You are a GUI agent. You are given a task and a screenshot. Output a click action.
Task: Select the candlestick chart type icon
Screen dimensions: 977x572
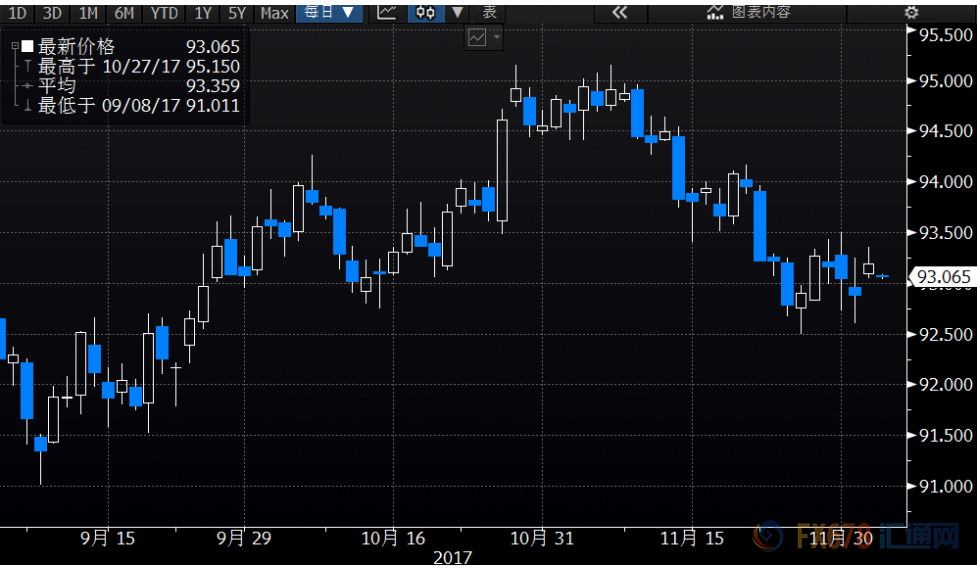pos(426,12)
